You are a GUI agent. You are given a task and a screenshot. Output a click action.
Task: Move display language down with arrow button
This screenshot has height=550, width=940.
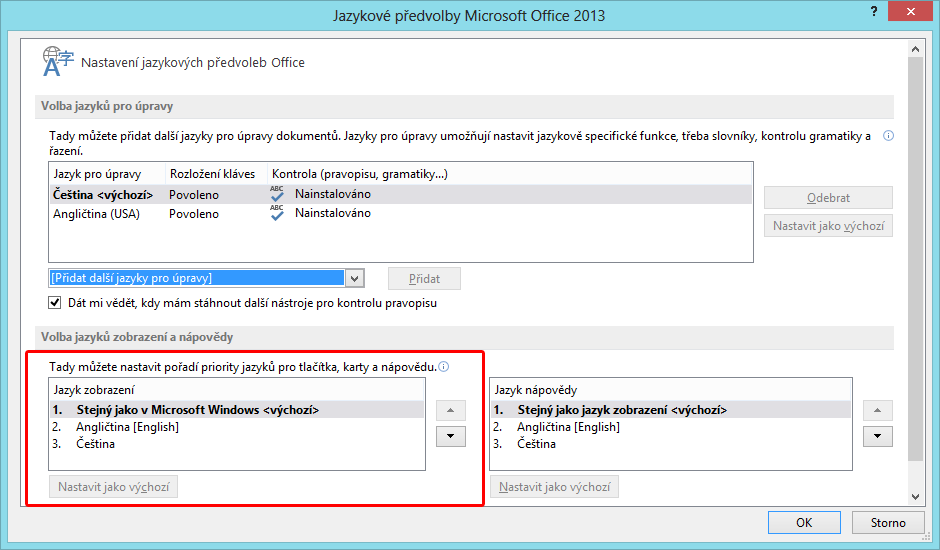tap(451, 436)
